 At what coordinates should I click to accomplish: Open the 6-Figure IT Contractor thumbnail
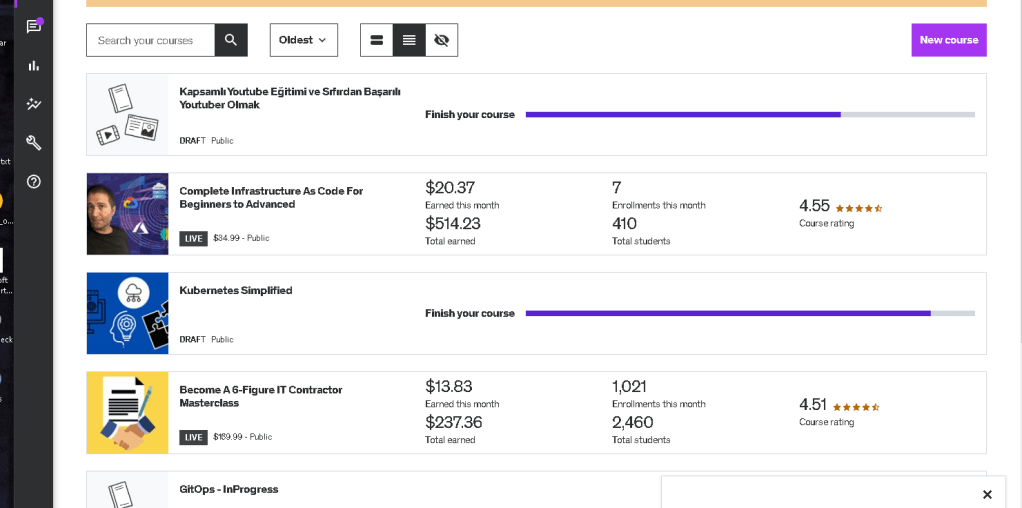128,413
